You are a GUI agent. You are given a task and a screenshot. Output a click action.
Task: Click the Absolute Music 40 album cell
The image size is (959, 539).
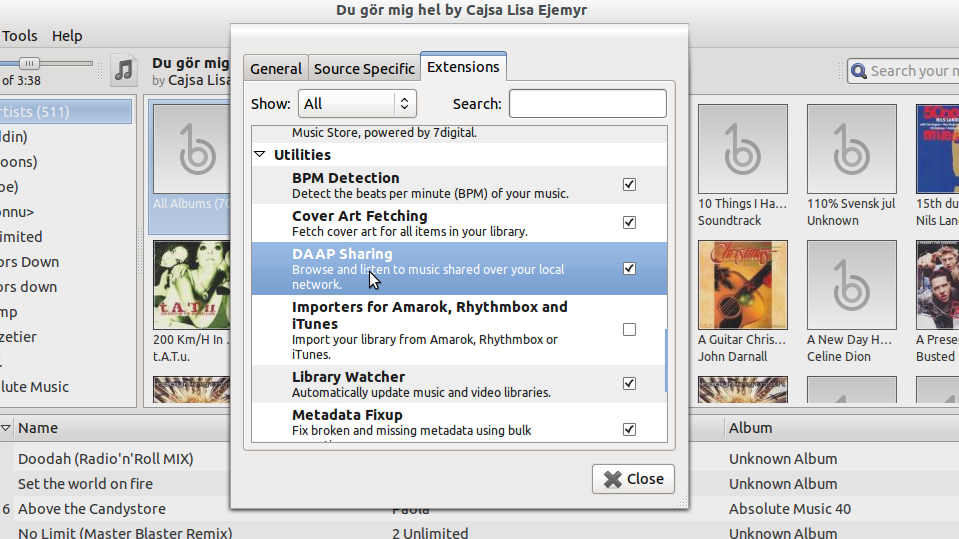pos(790,509)
